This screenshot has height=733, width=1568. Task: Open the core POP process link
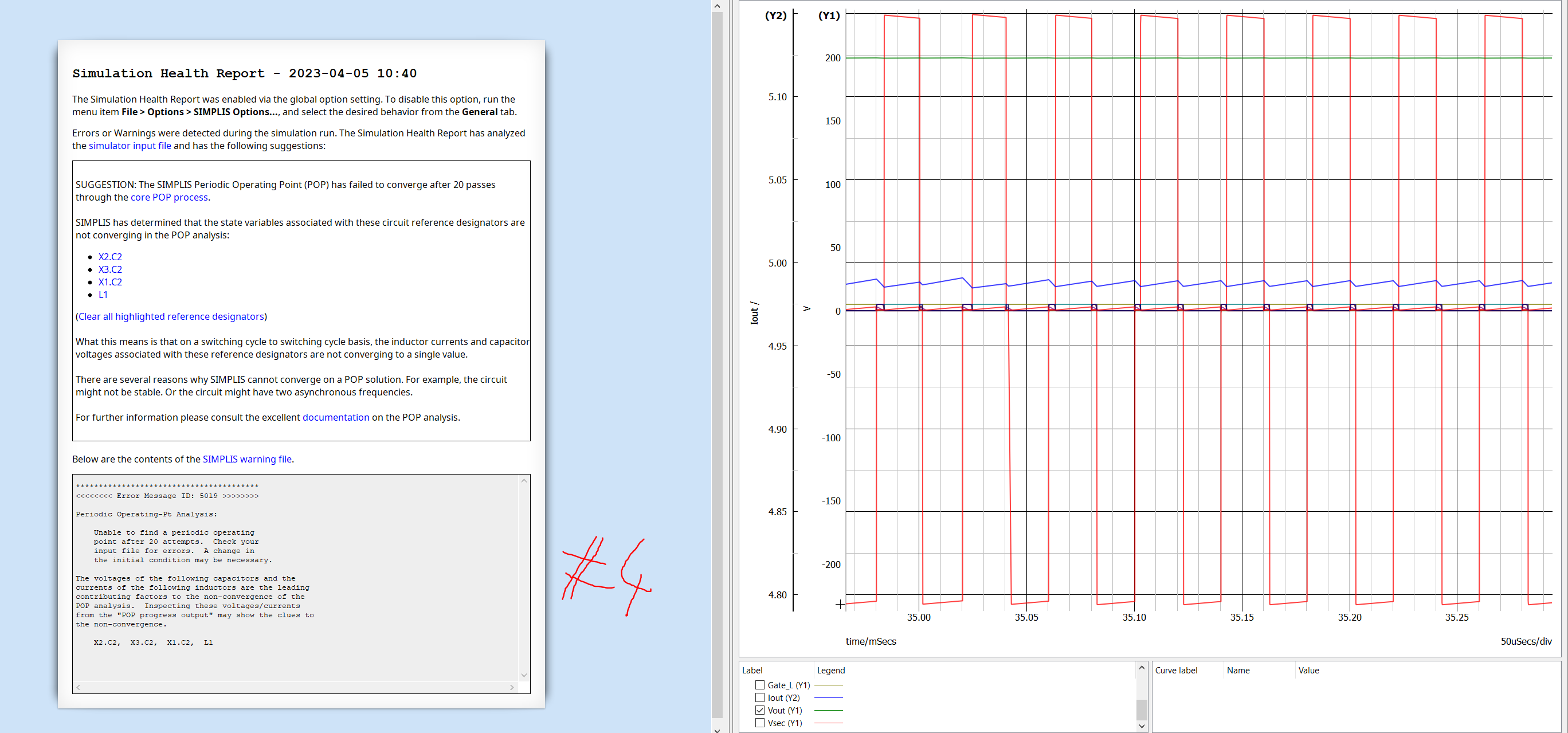(x=169, y=197)
